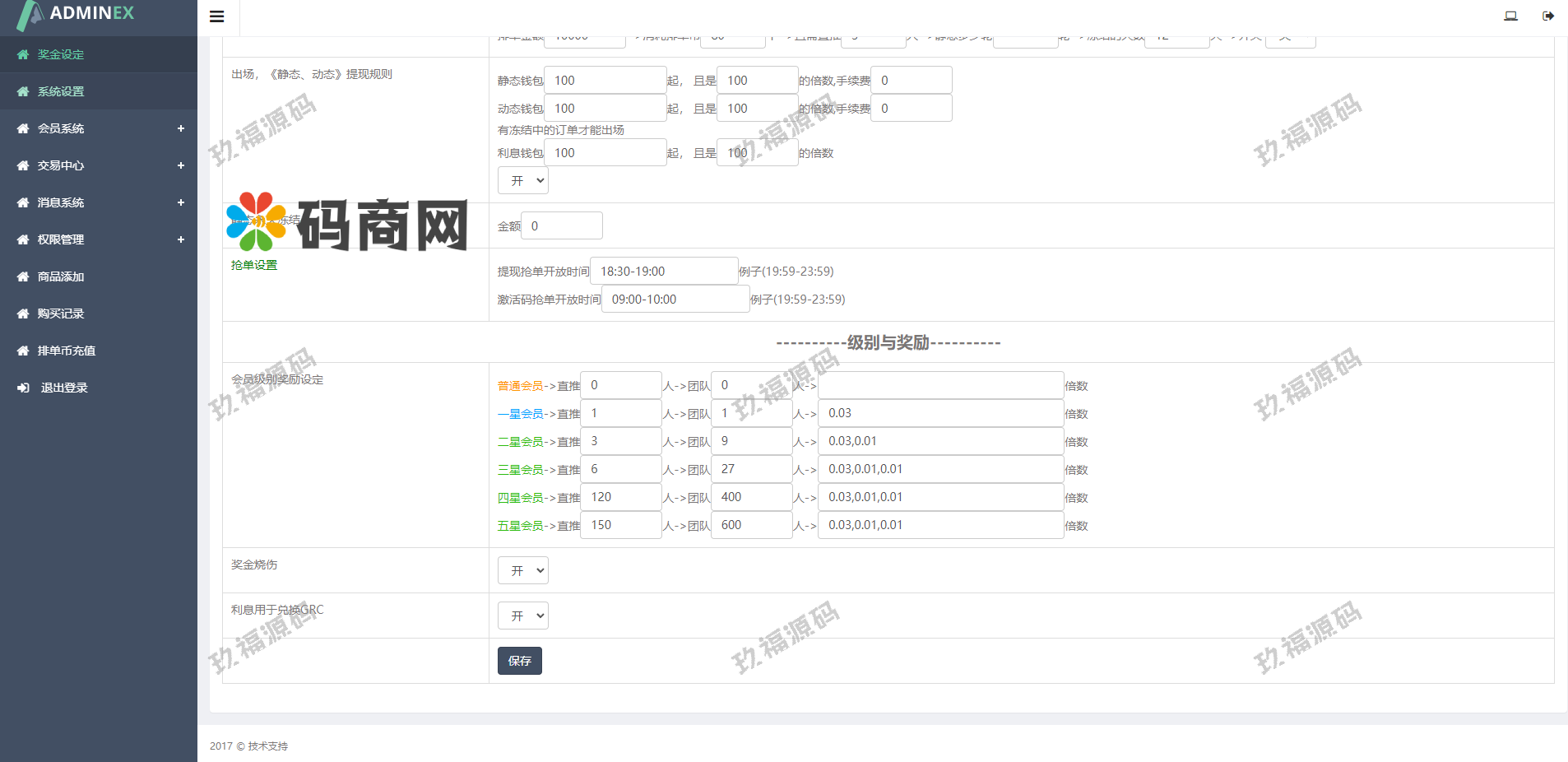Click the laptop screen icon in header
Screen dimensions: 1568x762
(x=1510, y=16)
